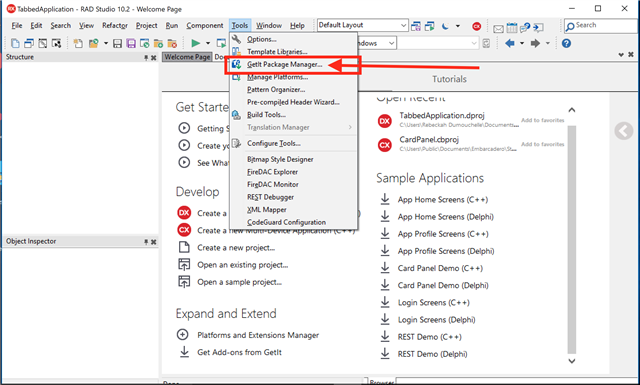Click the scroll up arrow above recent list

(572, 110)
